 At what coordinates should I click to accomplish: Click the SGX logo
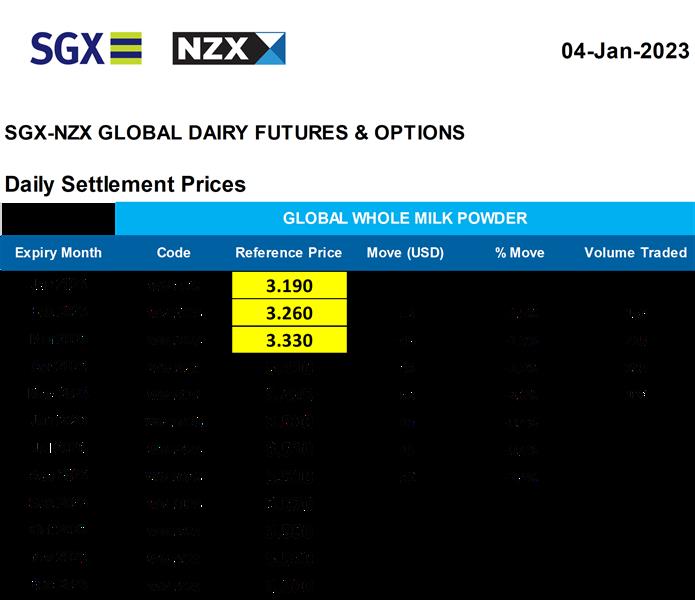click(x=86, y=48)
